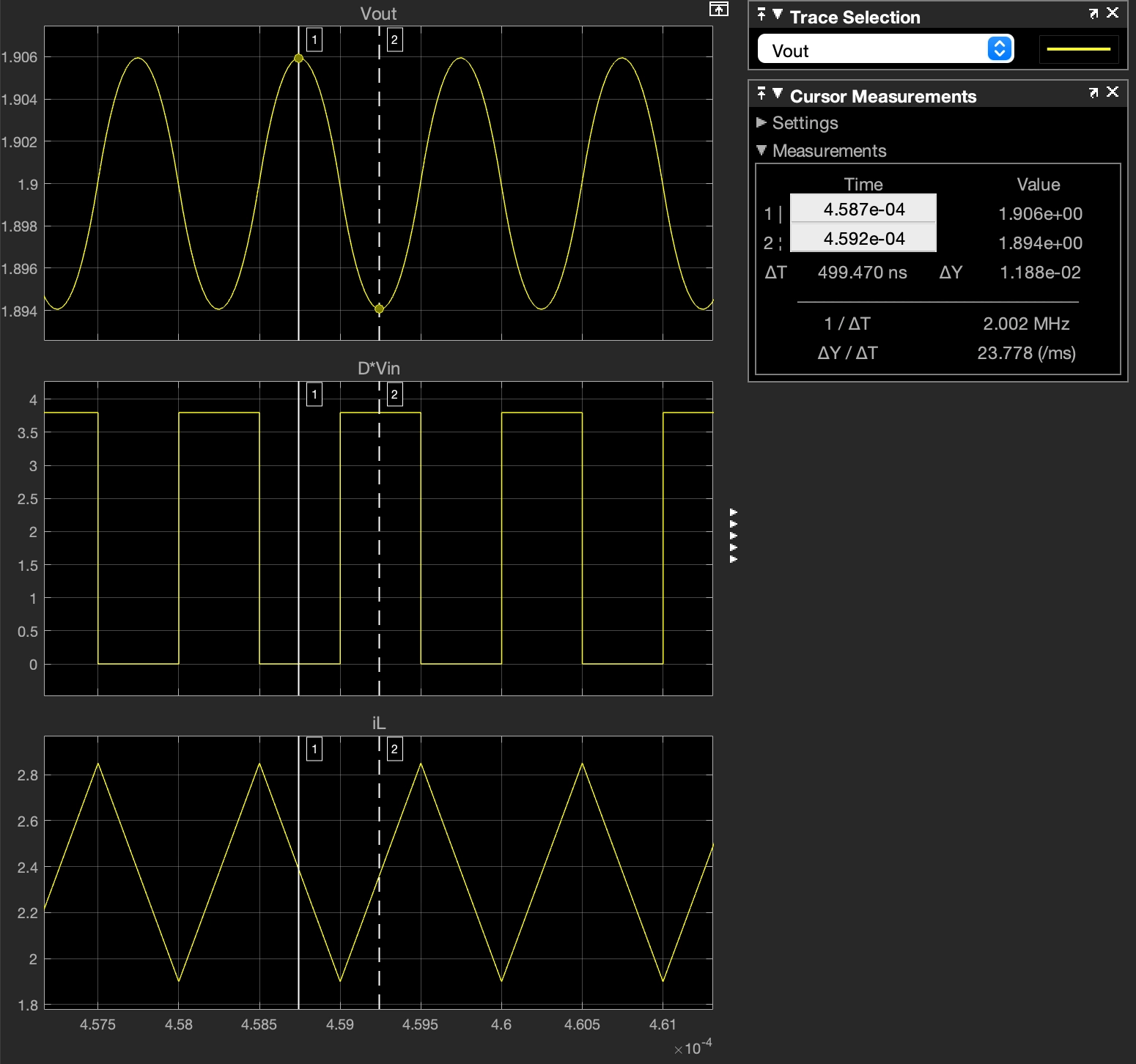Screen dimensions: 1136x1064
Task: Collapse the Cursor Measurements panel triangle
Action: 778,93
